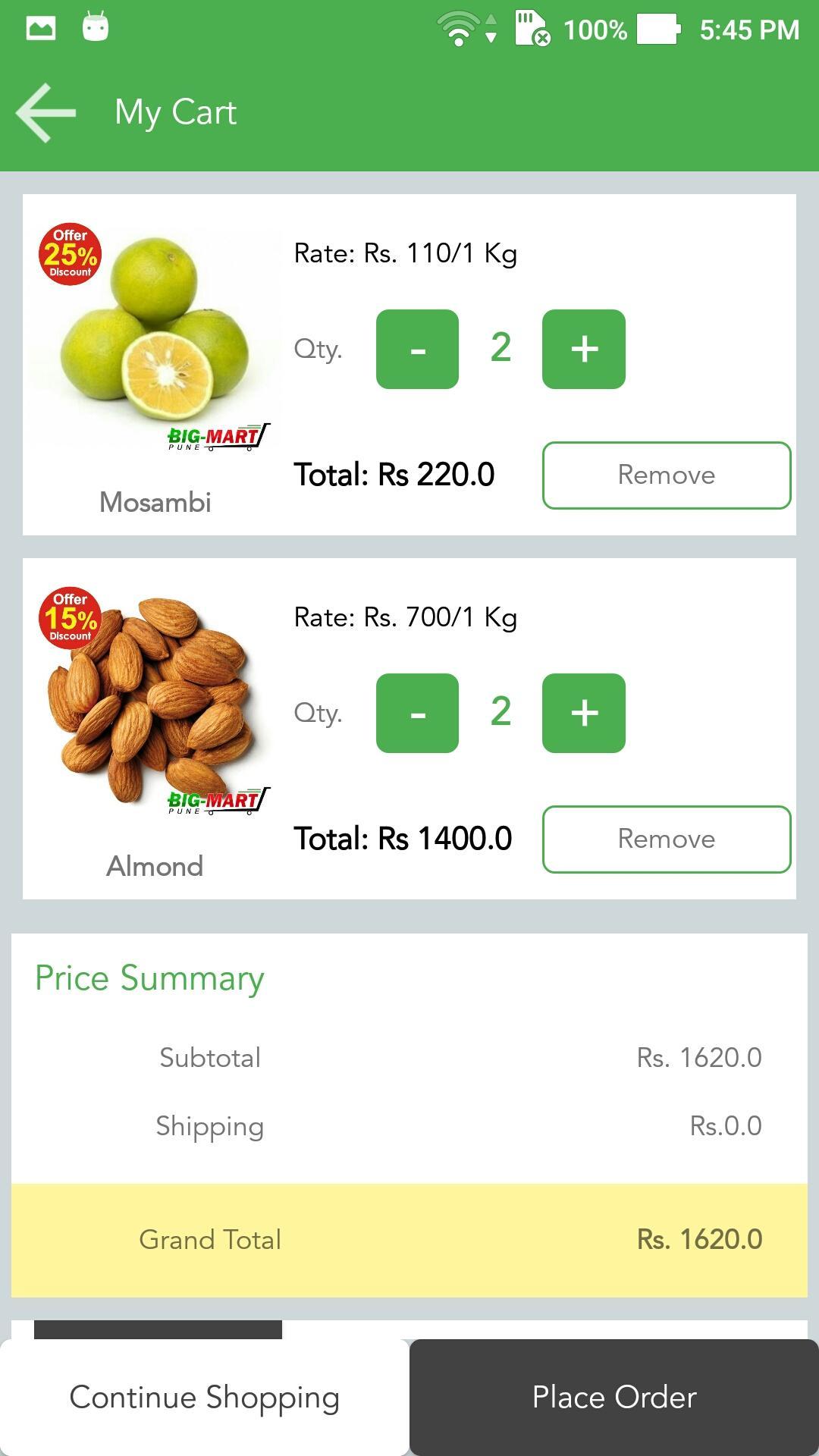Tap the Mosambi product name
Screen dimensions: 819x1456
pos(155,502)
